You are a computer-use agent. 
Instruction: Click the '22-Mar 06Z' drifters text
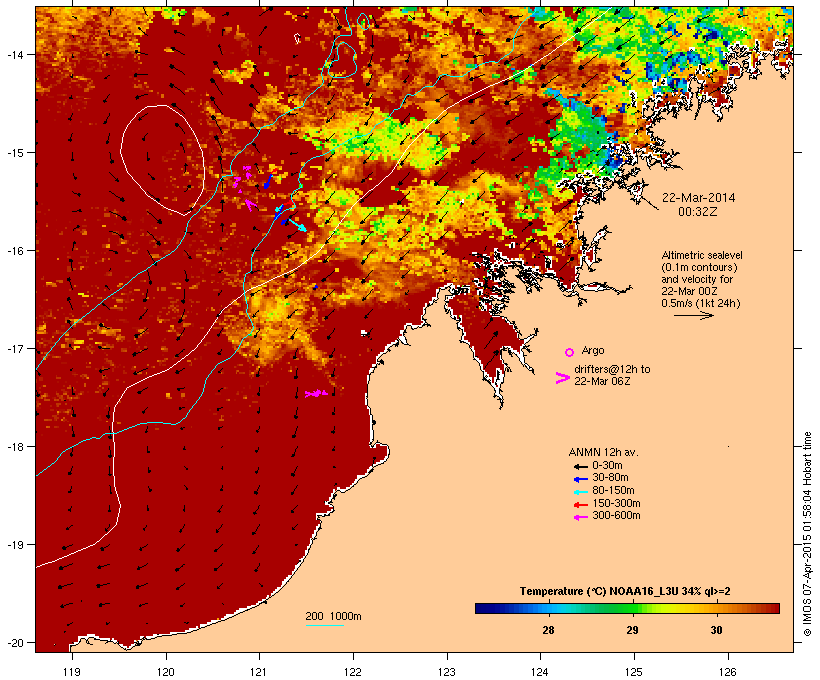click(602, 381)
